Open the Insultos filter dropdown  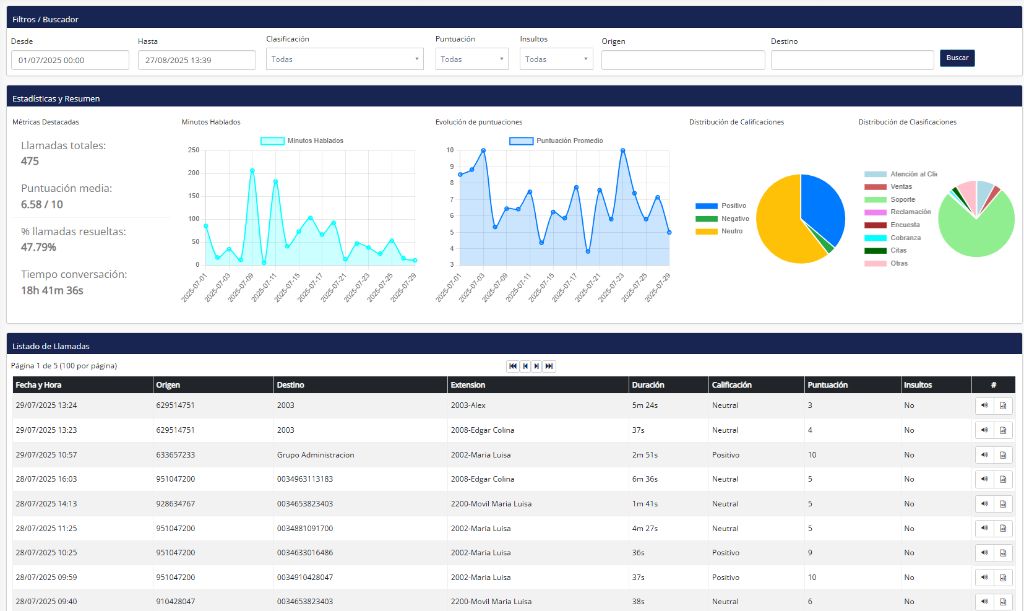[556, 59]
